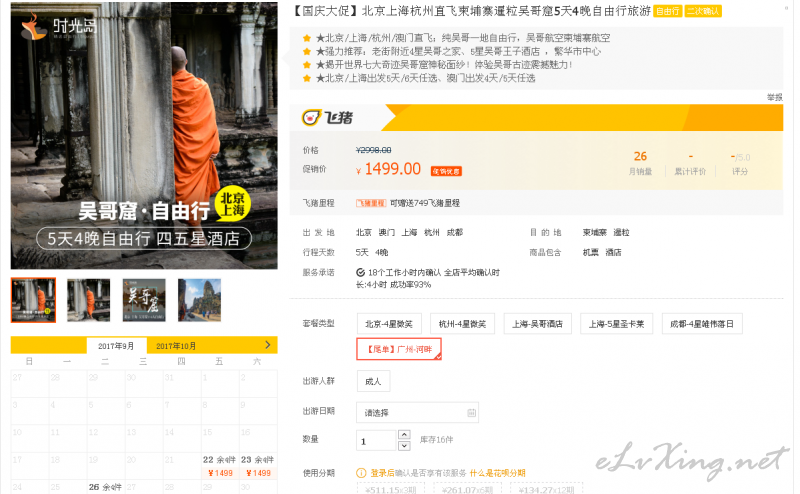This screenshot has height=494, width=800.
Task: Choose the 成人 traveler type
Action: (373, 381)
